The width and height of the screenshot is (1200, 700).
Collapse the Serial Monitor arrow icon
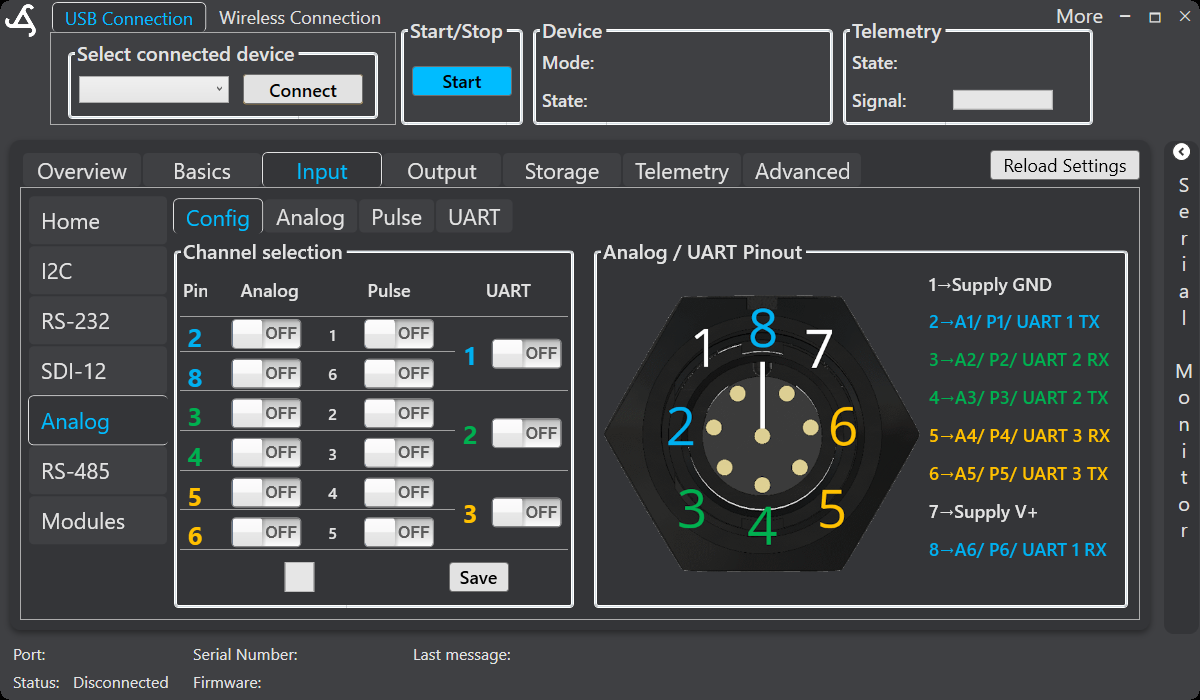[x=1182, y=152]
